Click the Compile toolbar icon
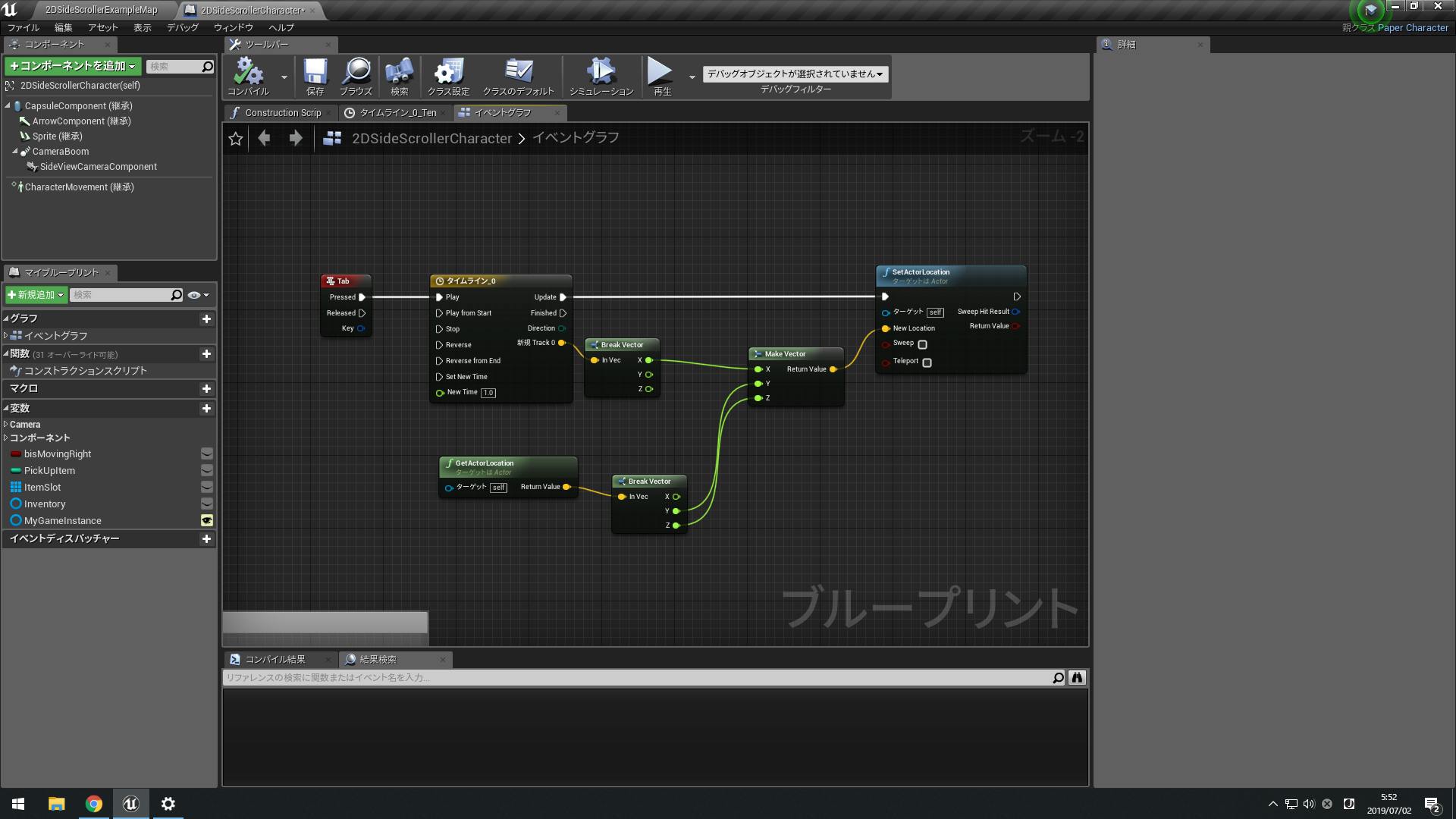Screen dimensions: 1456x819 (x=248, y=73)
